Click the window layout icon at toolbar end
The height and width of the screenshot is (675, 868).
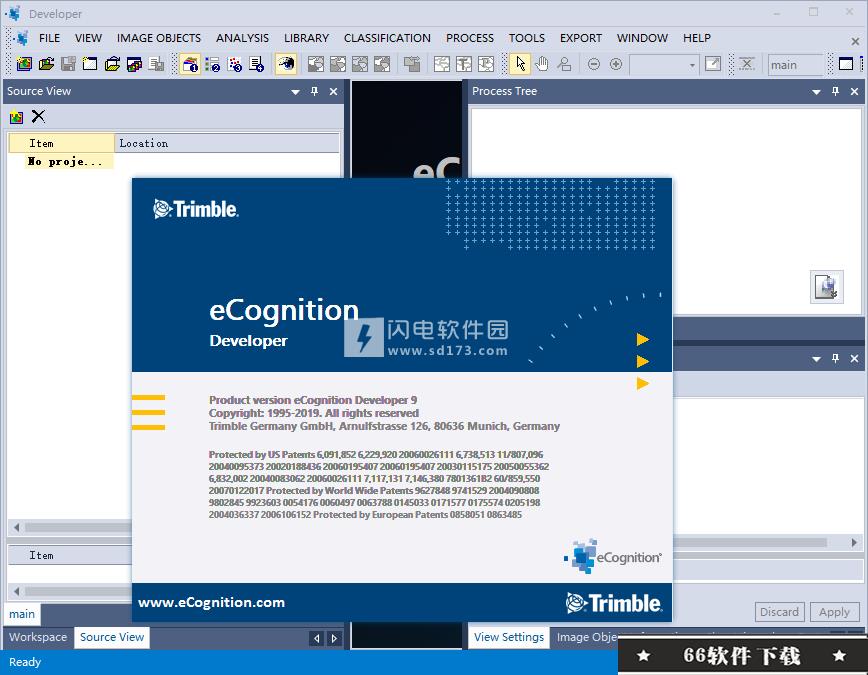(846, 64)
